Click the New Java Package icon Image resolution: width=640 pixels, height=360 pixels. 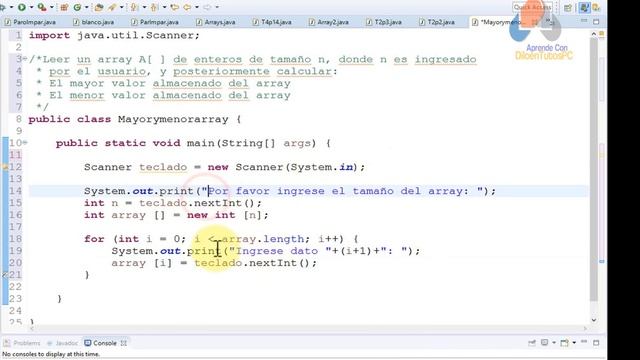click(x=64, y=7)
